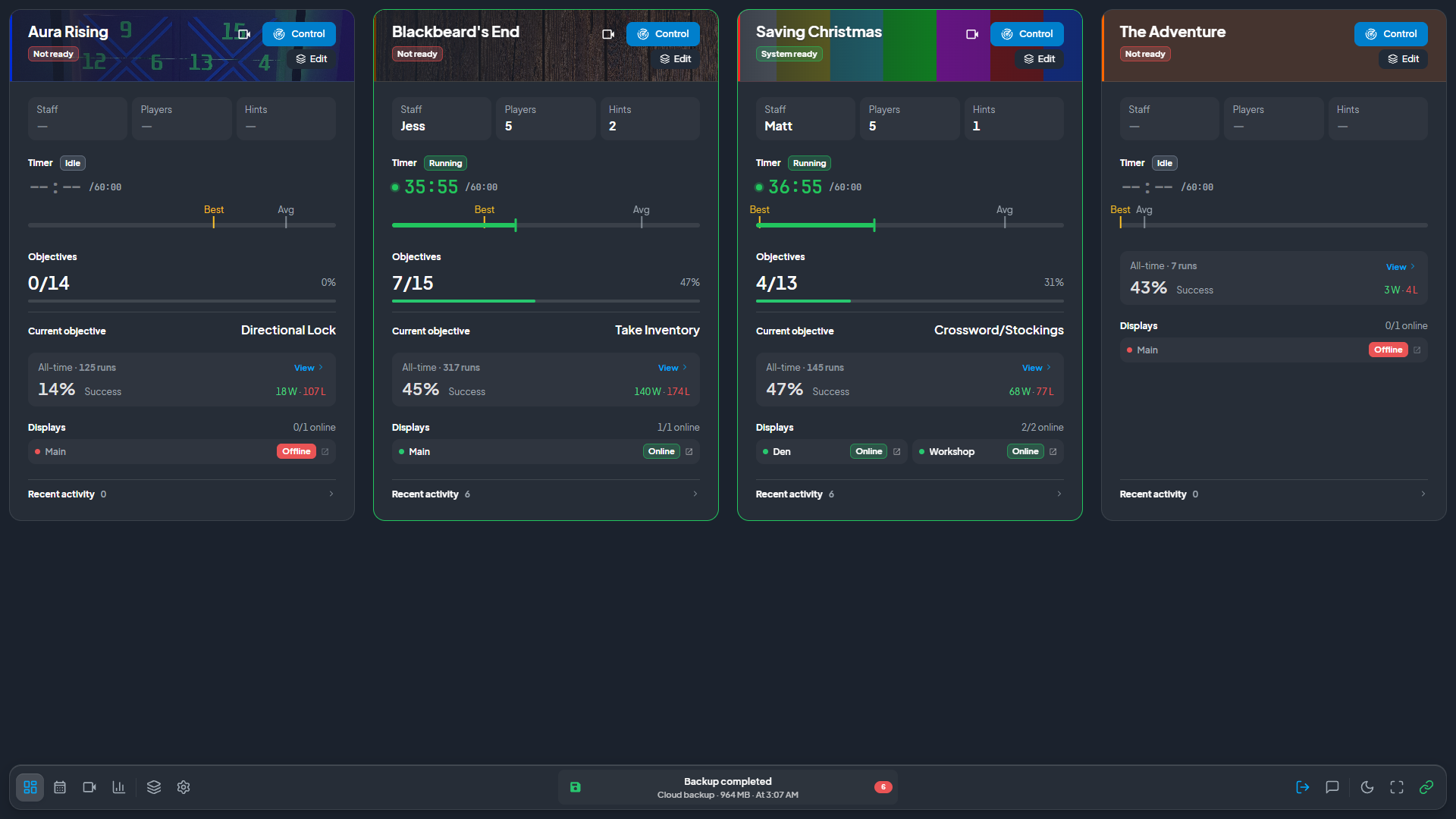Open Main display external link in The Adventure
This screenshot has width=1456, height=819.
pyautogui.click(x=1417, y=350)
